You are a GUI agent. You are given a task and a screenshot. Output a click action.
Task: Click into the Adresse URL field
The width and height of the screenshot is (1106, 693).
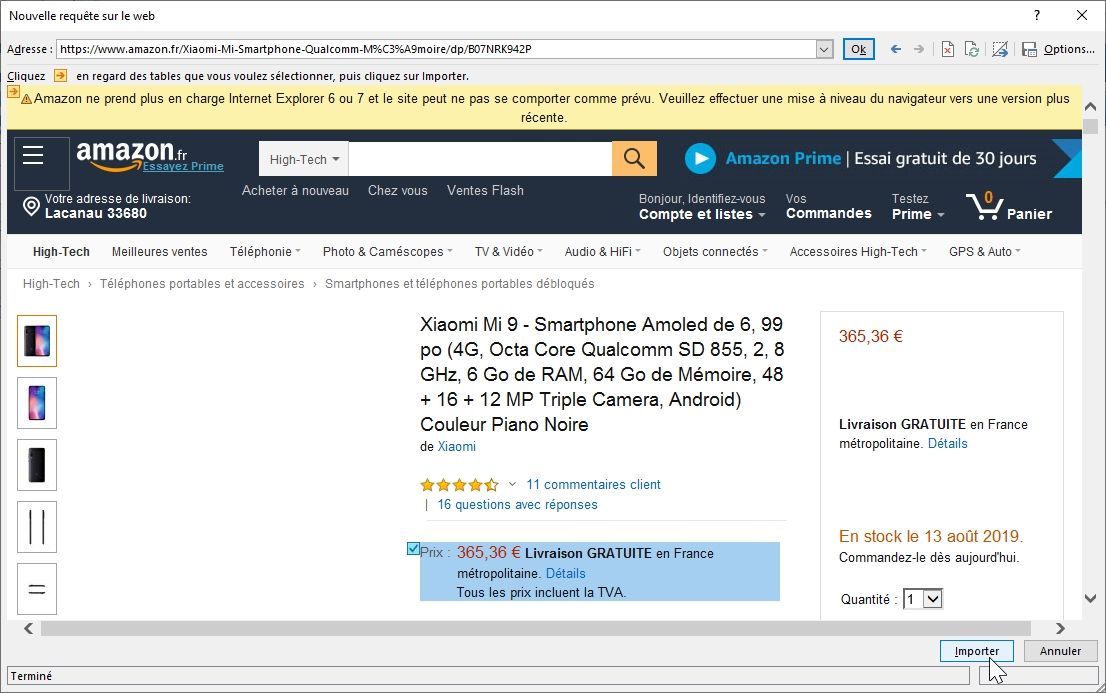point(436,49)
